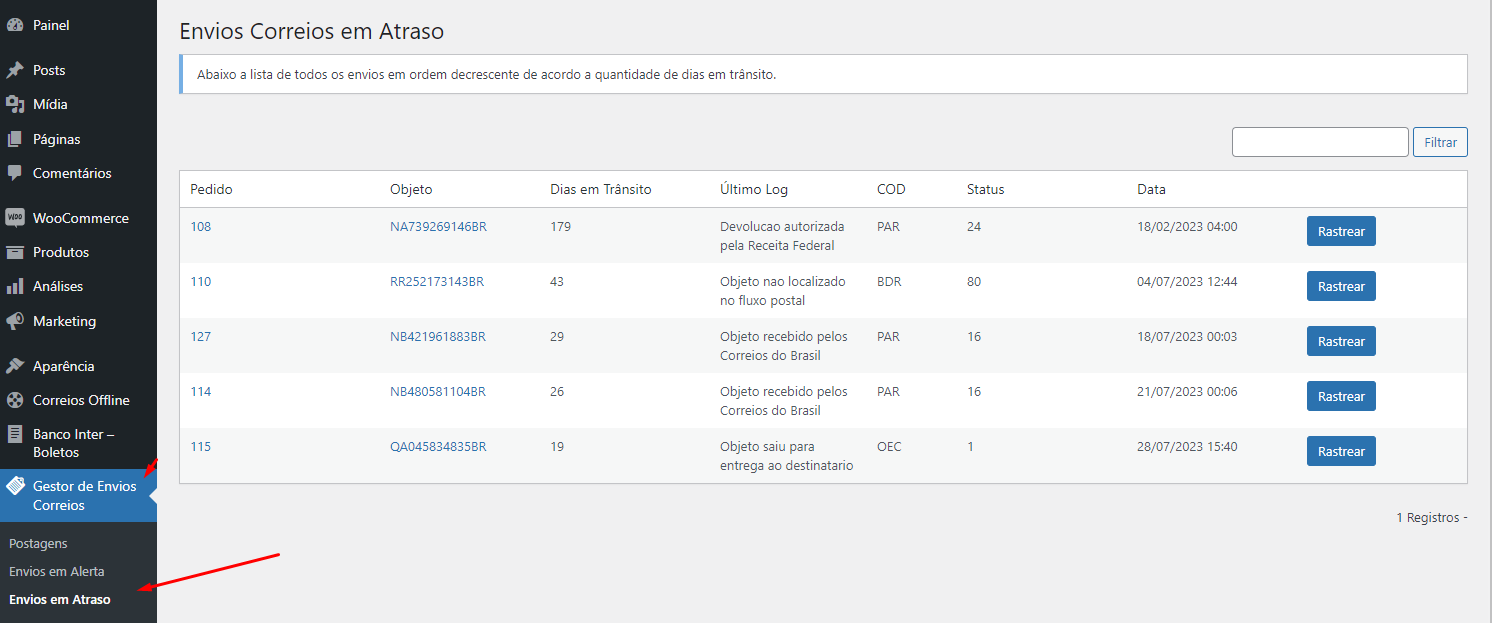This screenshot has width=1492, height=623.
Task: Click the Comentários speech bubble icon
Action: [x=15, y=173]
